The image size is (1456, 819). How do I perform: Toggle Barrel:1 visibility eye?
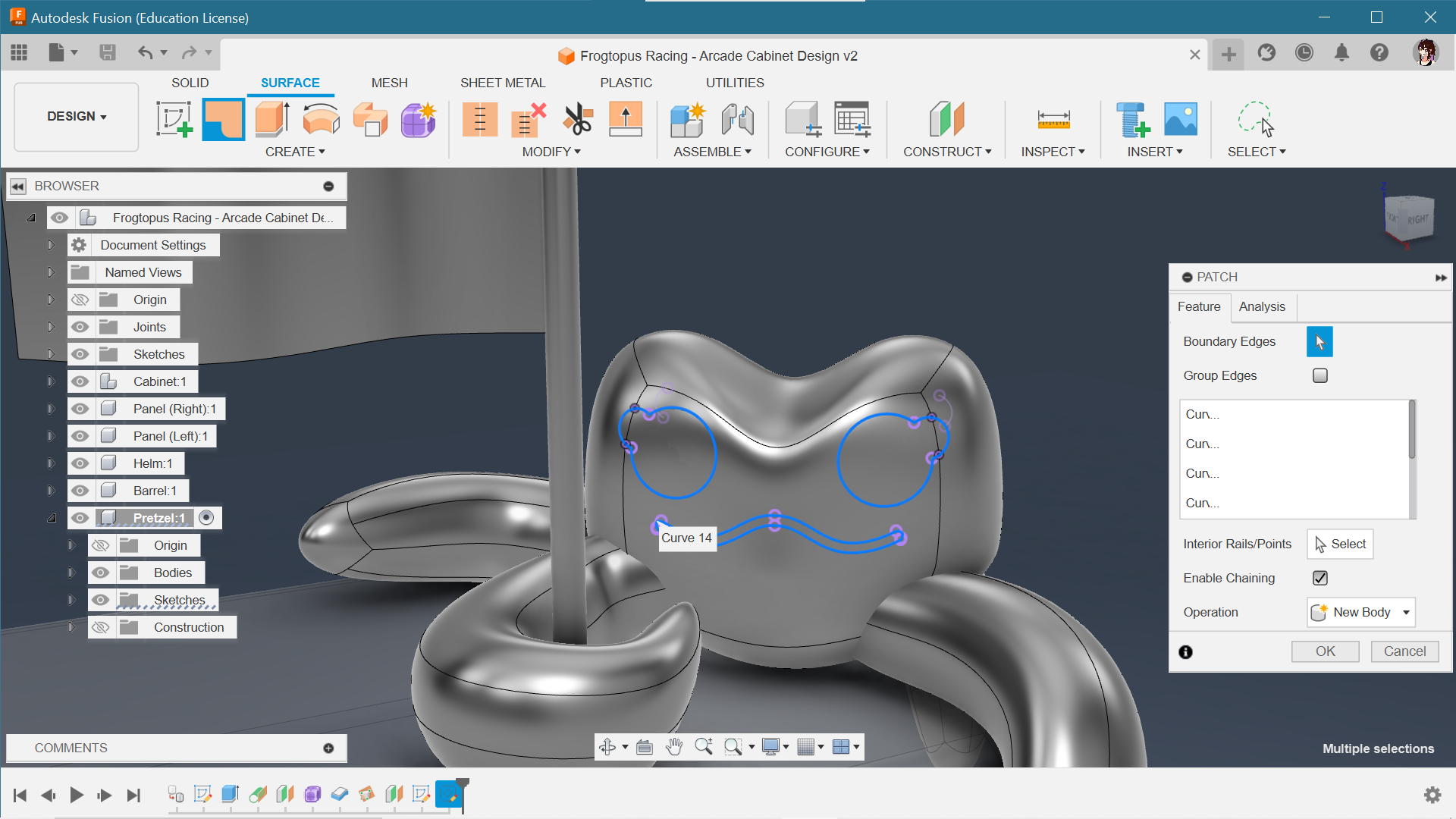pyautogui.click(x=80, y=491)
